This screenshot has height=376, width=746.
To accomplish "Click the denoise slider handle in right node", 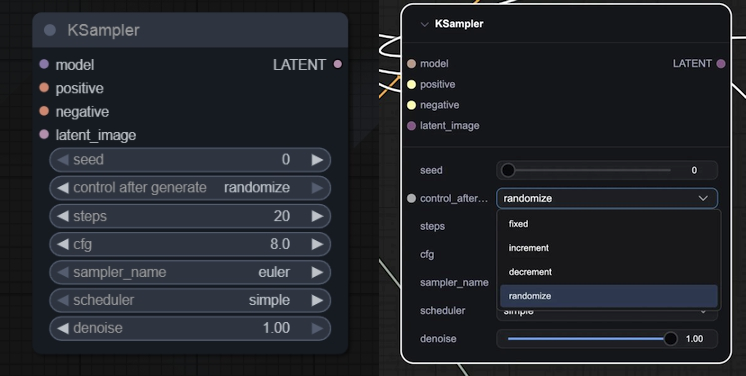I will pos(671,338).
